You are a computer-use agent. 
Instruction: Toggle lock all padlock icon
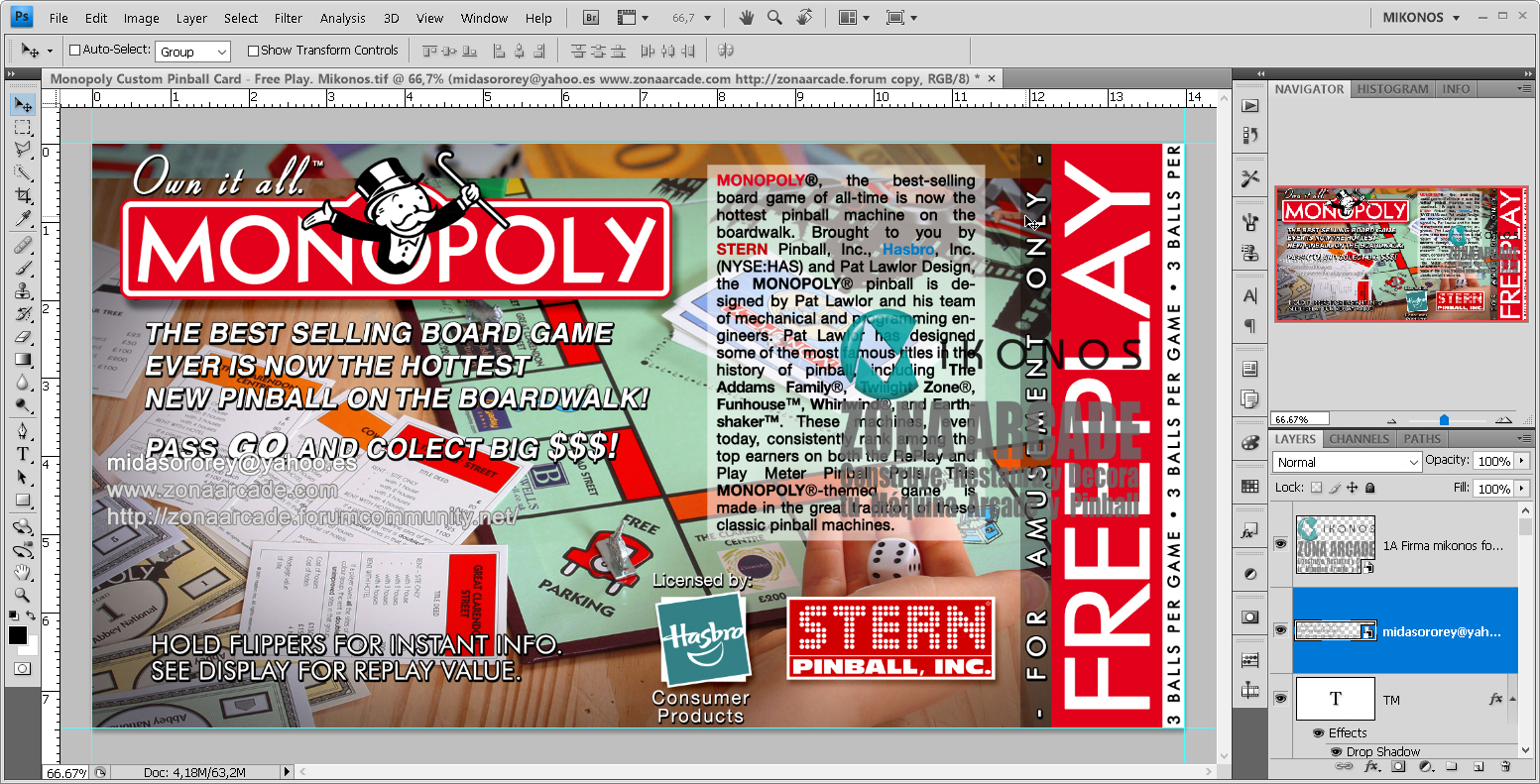pos(1370,488)
